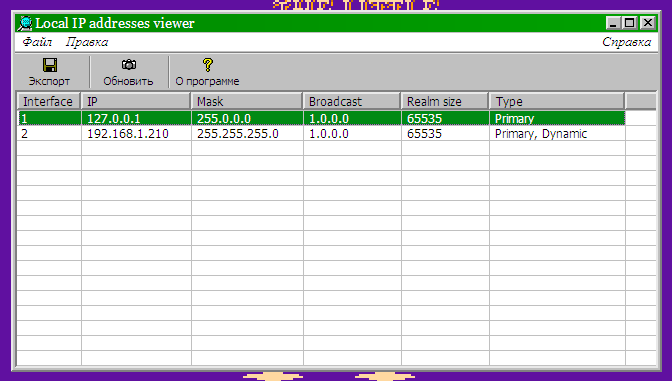Maximize the Local IP addresses viewer window
Viewport: 672px width, 381px height.
[630, 23]
